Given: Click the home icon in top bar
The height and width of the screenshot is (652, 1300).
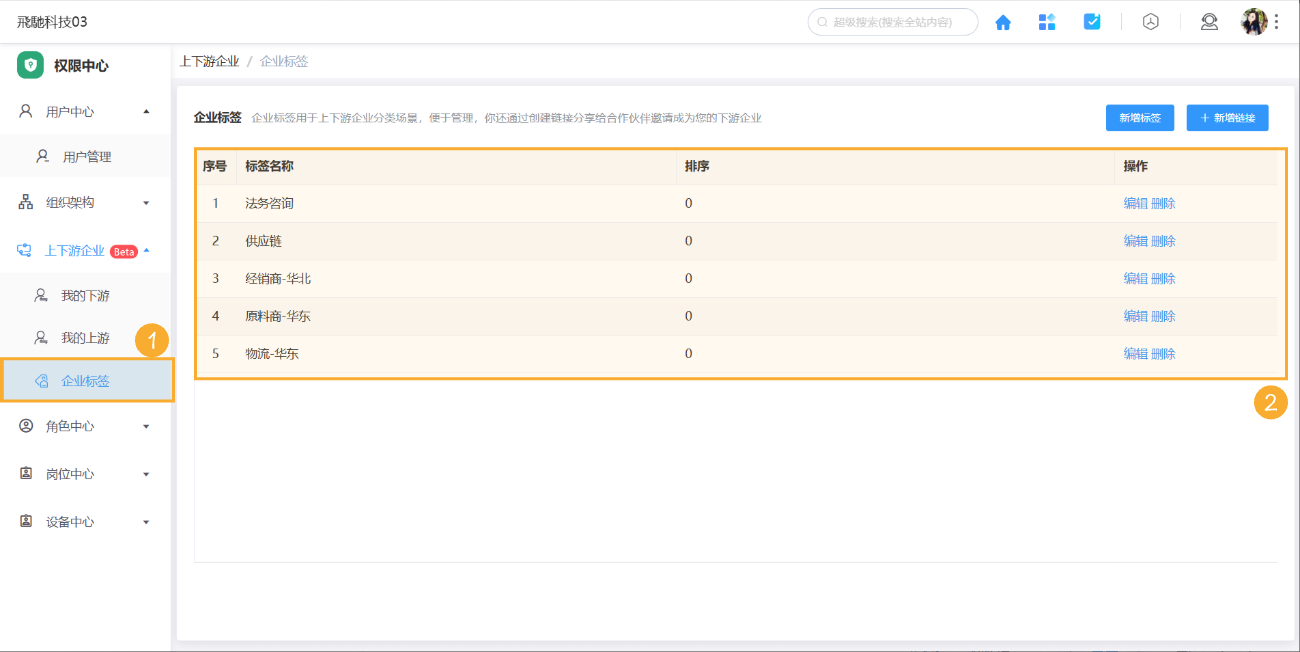Looking at the screenshot, I should [x=1003, y=22].
